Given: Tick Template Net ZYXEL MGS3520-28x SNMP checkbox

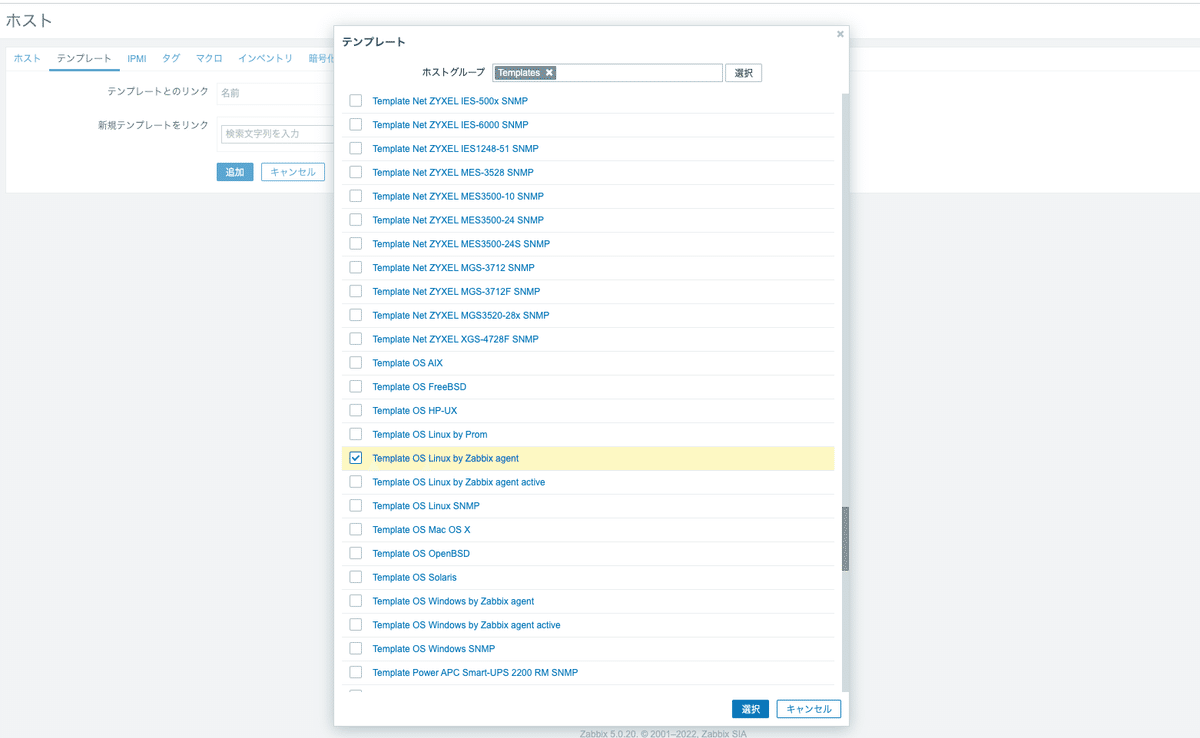Looking at the screenshot, I should click(355, 315).
